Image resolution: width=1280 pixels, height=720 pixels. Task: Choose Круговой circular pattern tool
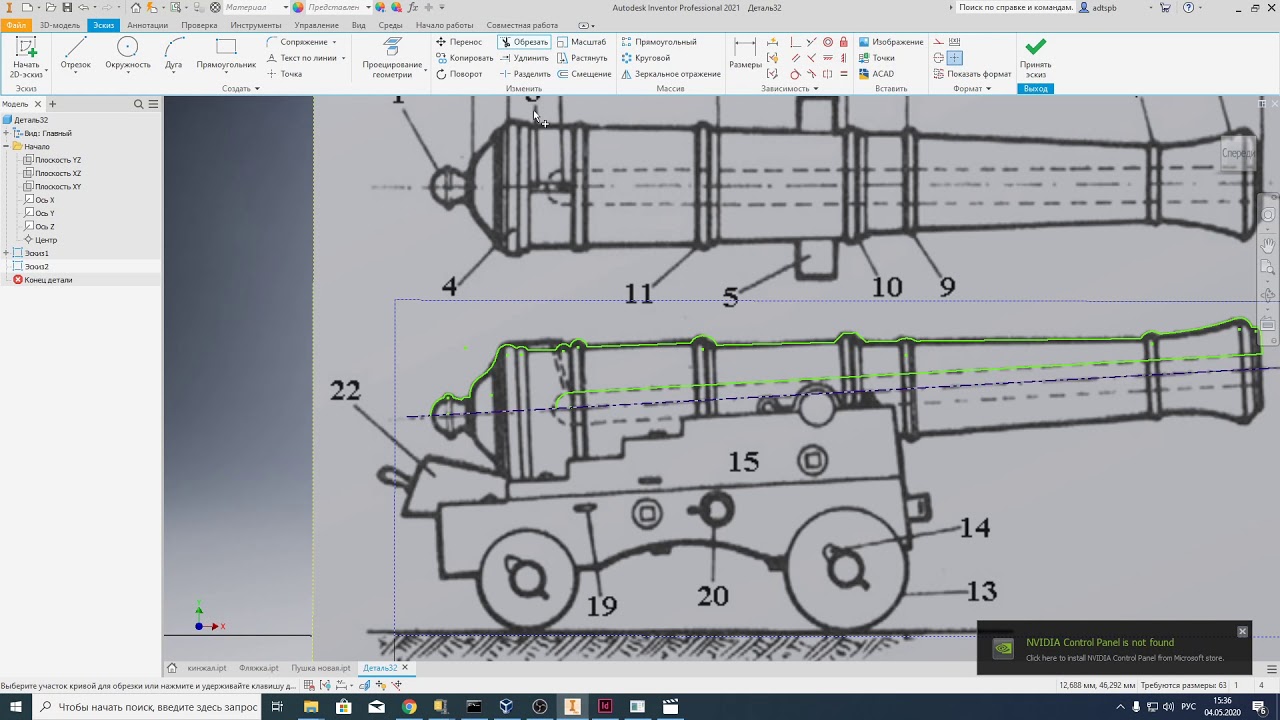tap(646, 58)
